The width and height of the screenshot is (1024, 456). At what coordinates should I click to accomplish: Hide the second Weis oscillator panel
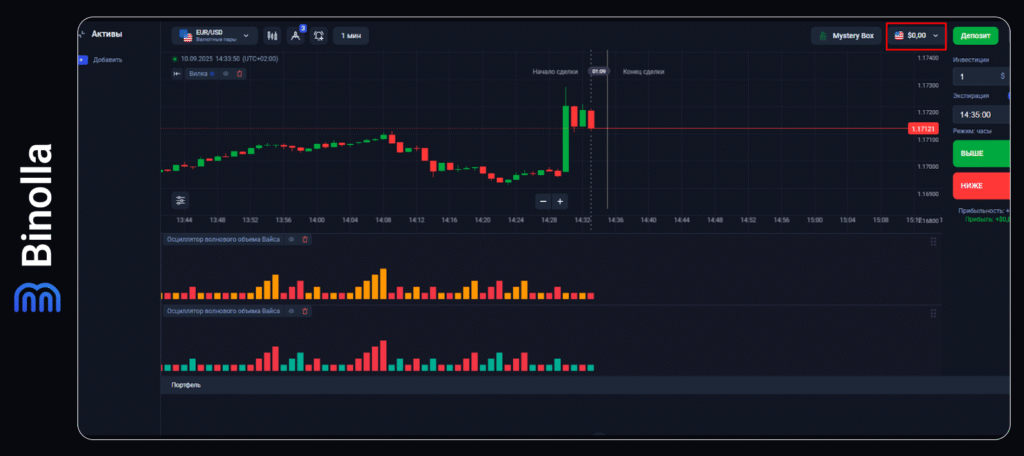tap(291, 312)
